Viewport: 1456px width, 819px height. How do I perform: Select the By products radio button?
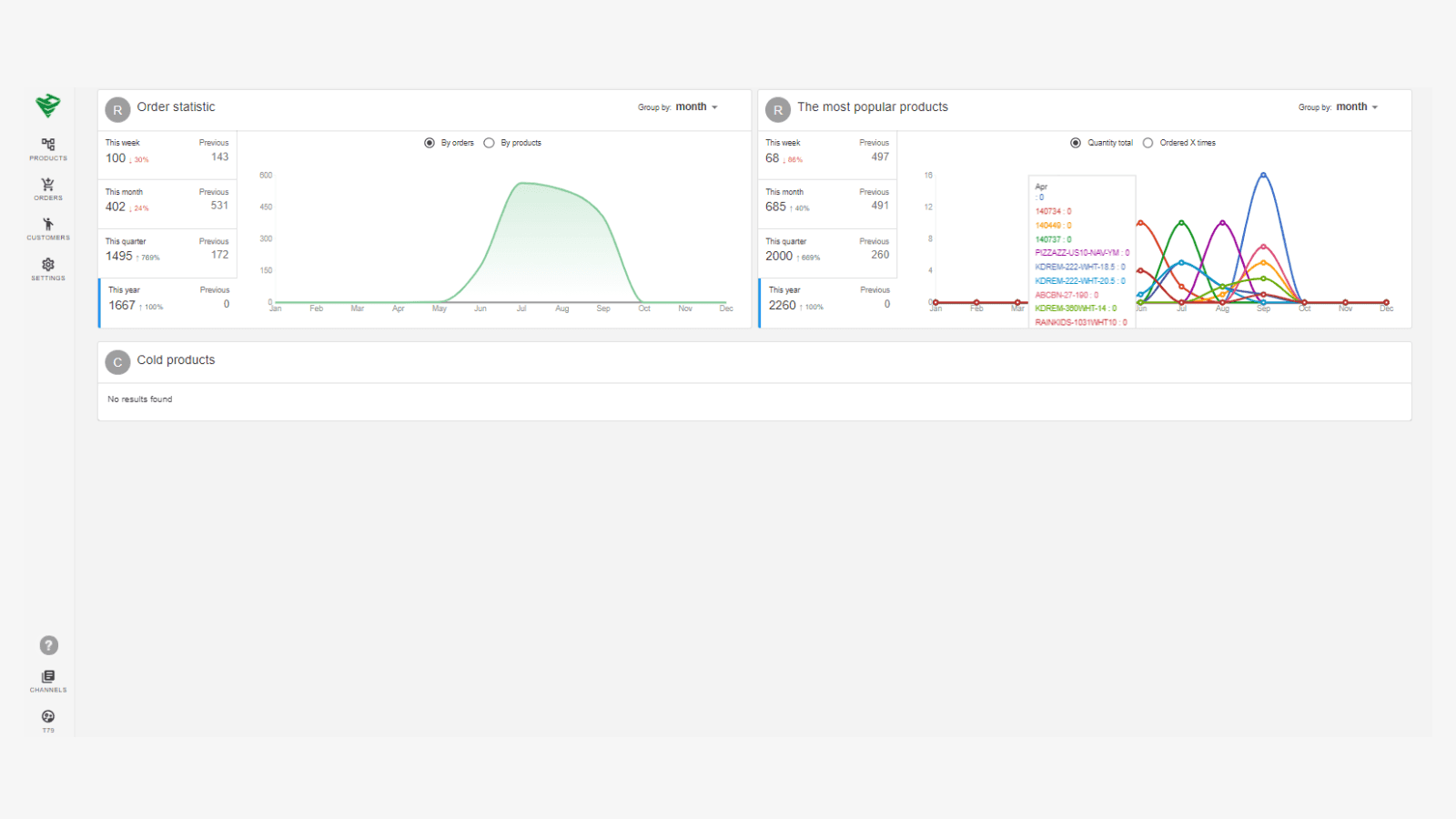490,143
